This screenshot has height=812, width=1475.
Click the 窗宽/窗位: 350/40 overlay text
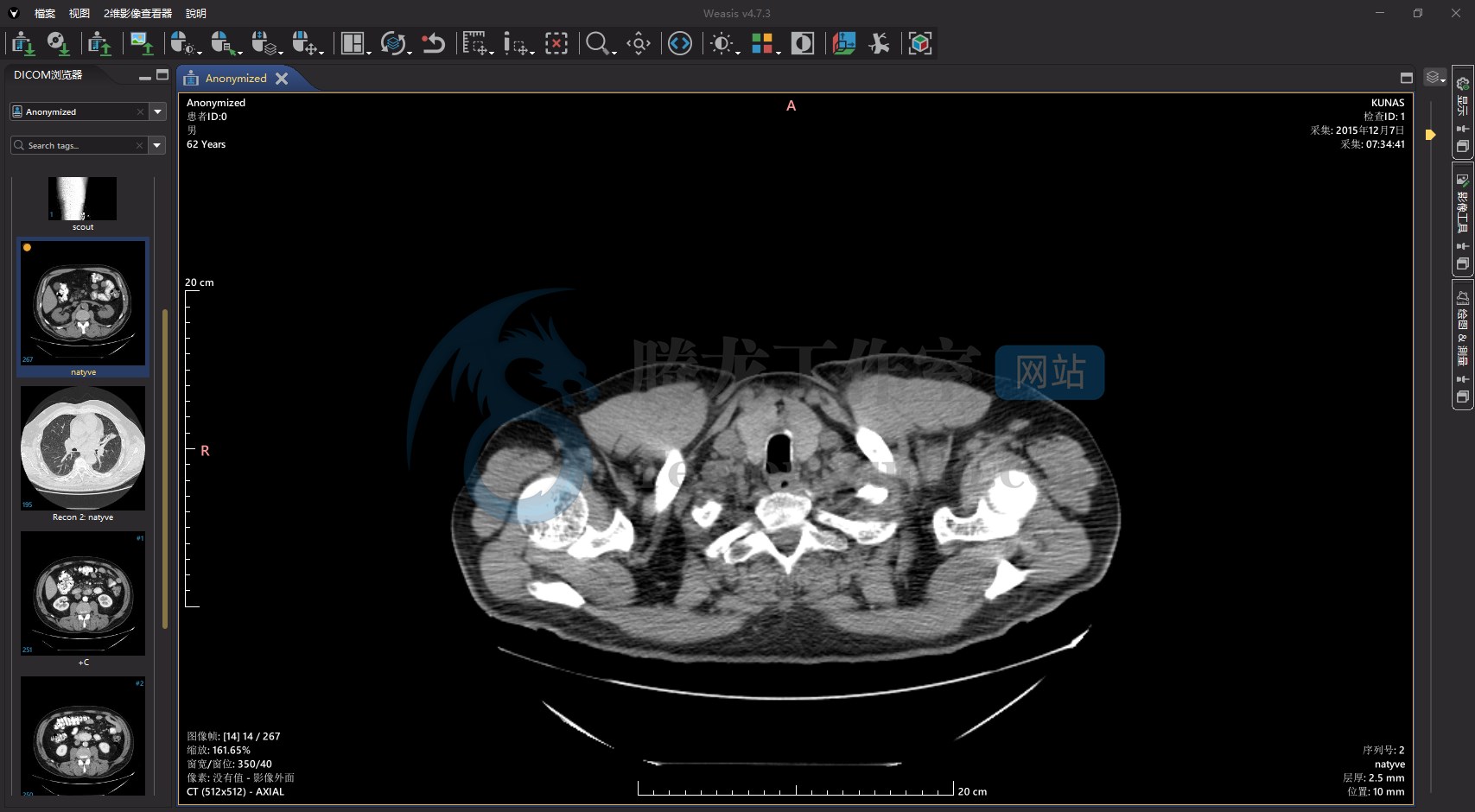point(230,764)
